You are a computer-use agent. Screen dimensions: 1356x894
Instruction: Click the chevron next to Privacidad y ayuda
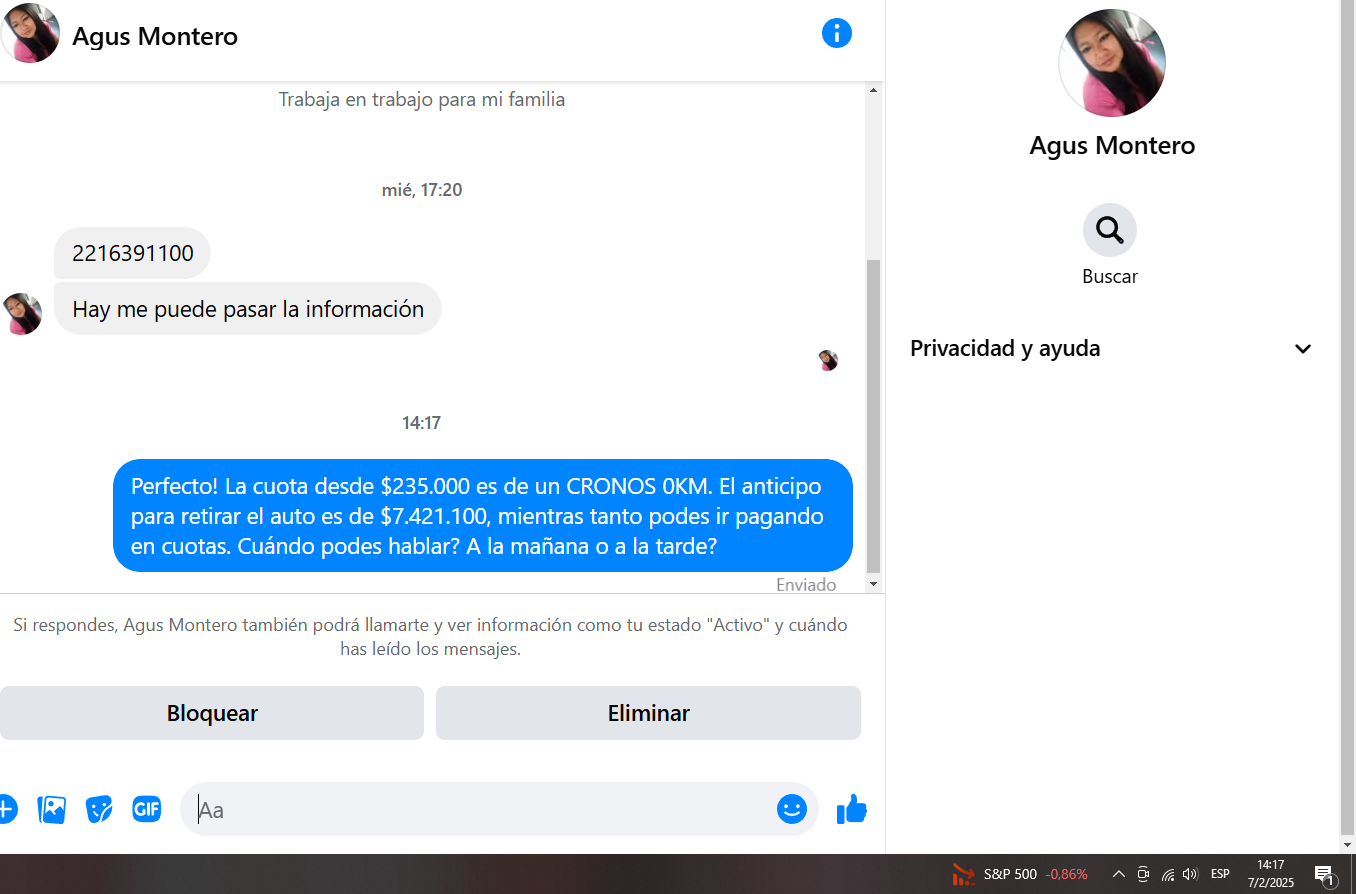1302,349
